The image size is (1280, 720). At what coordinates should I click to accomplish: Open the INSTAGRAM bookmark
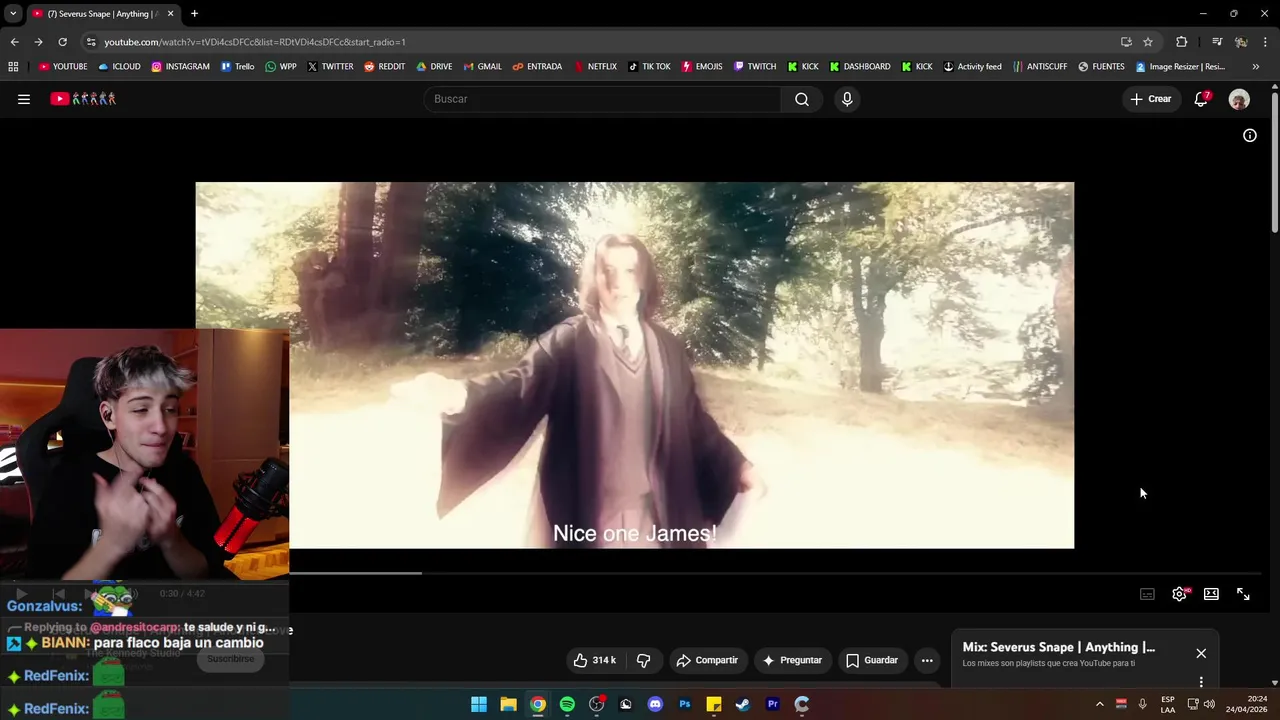(180, 67)
